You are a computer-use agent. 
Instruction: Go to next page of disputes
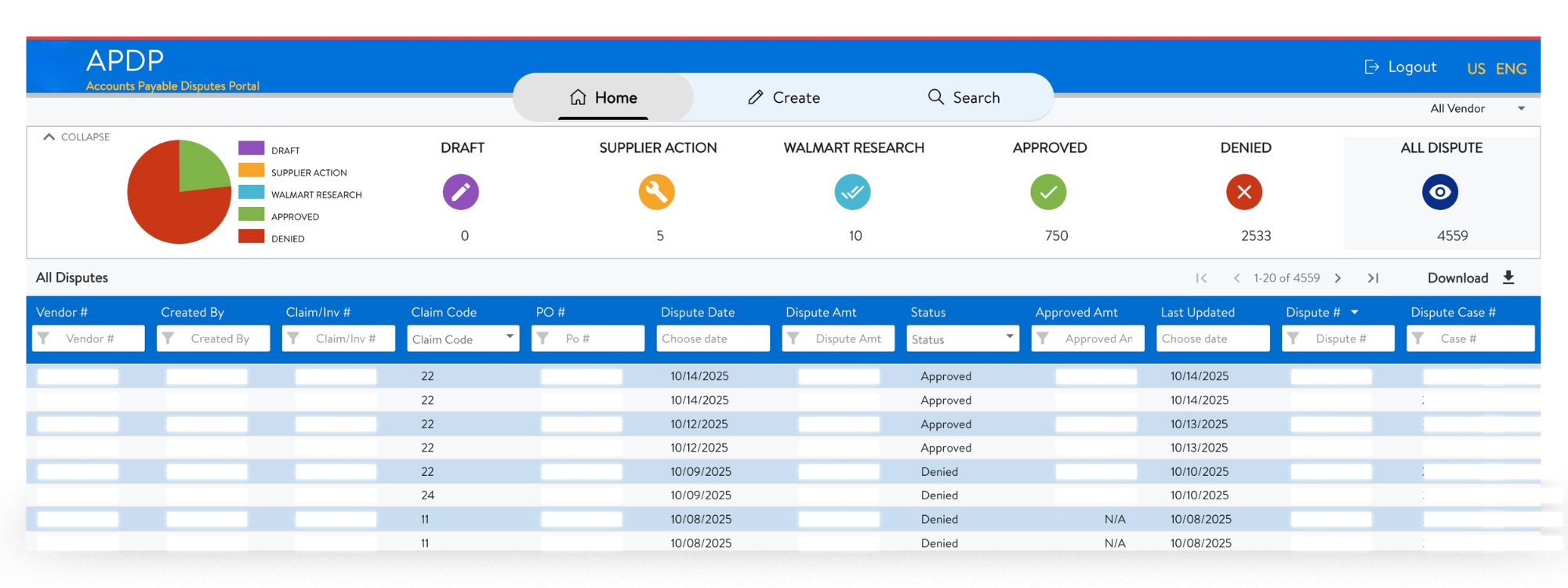click(1338, 278)
